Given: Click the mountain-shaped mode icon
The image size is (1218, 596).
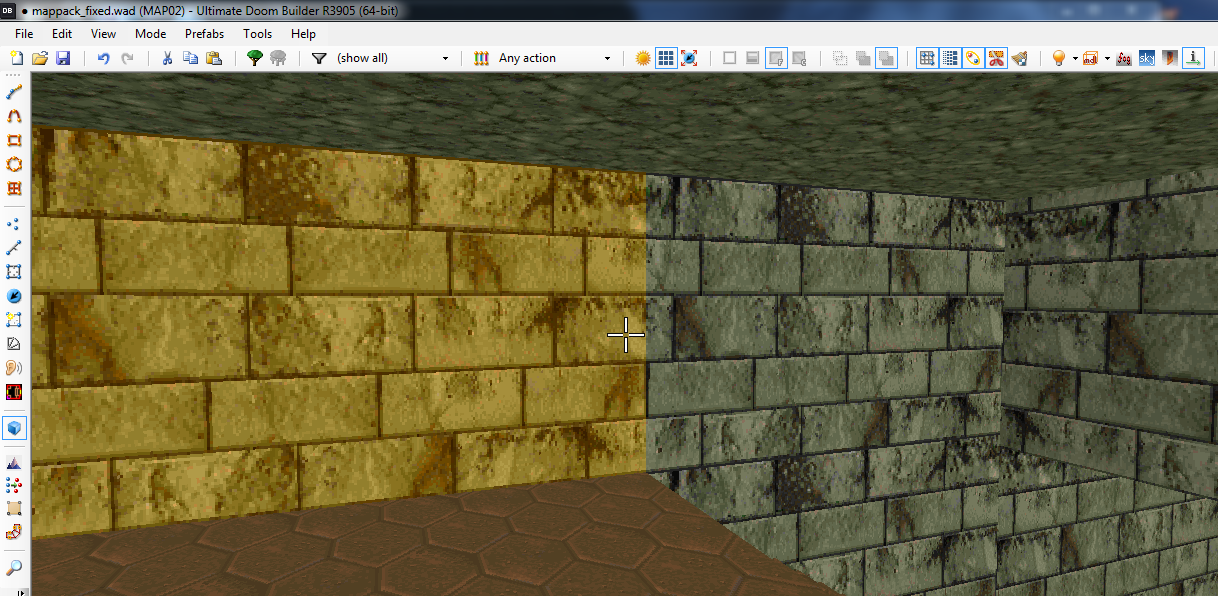Looking at the screenshot, I should point(14,463).
